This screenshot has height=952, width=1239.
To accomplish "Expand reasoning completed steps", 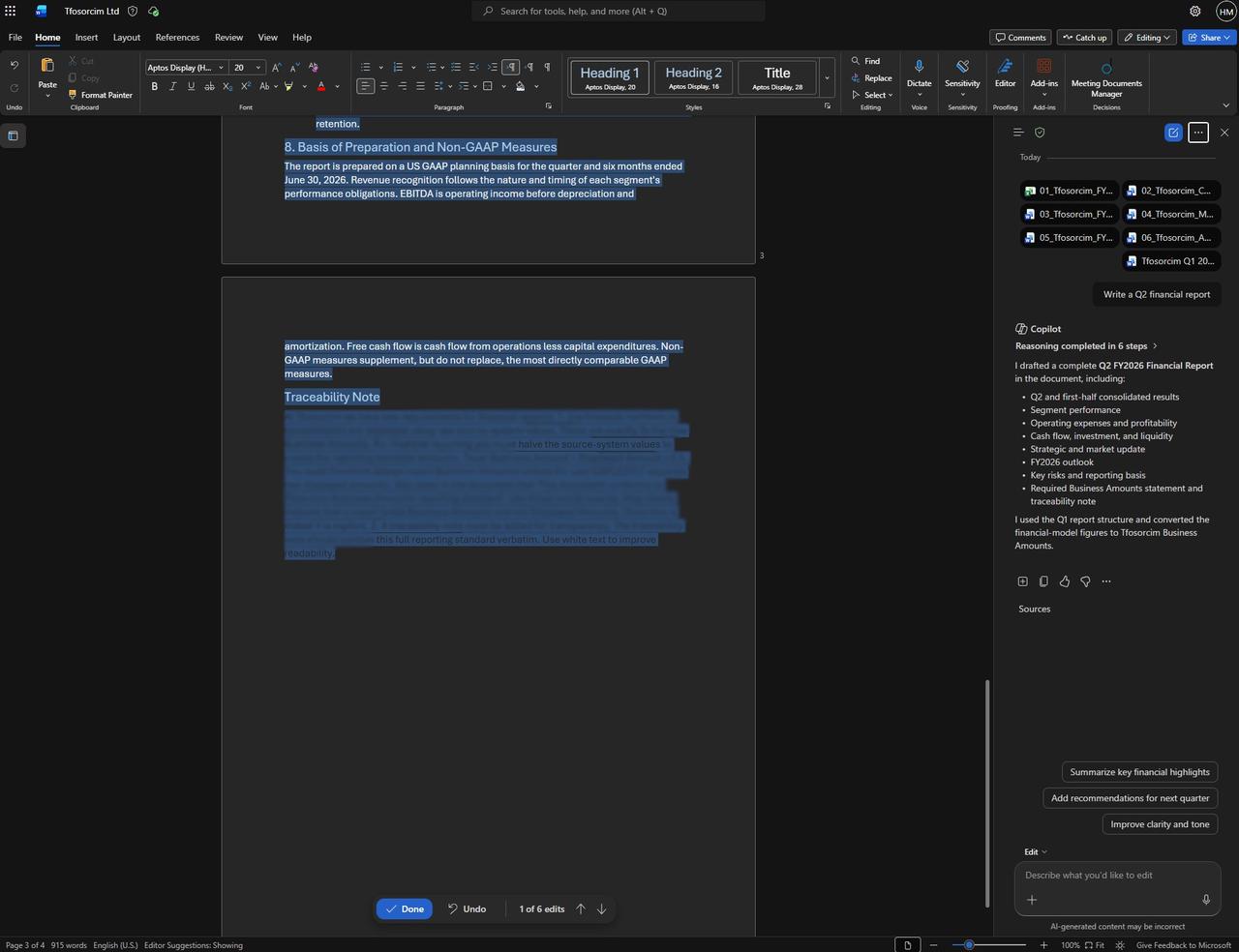I will 1155,346.
